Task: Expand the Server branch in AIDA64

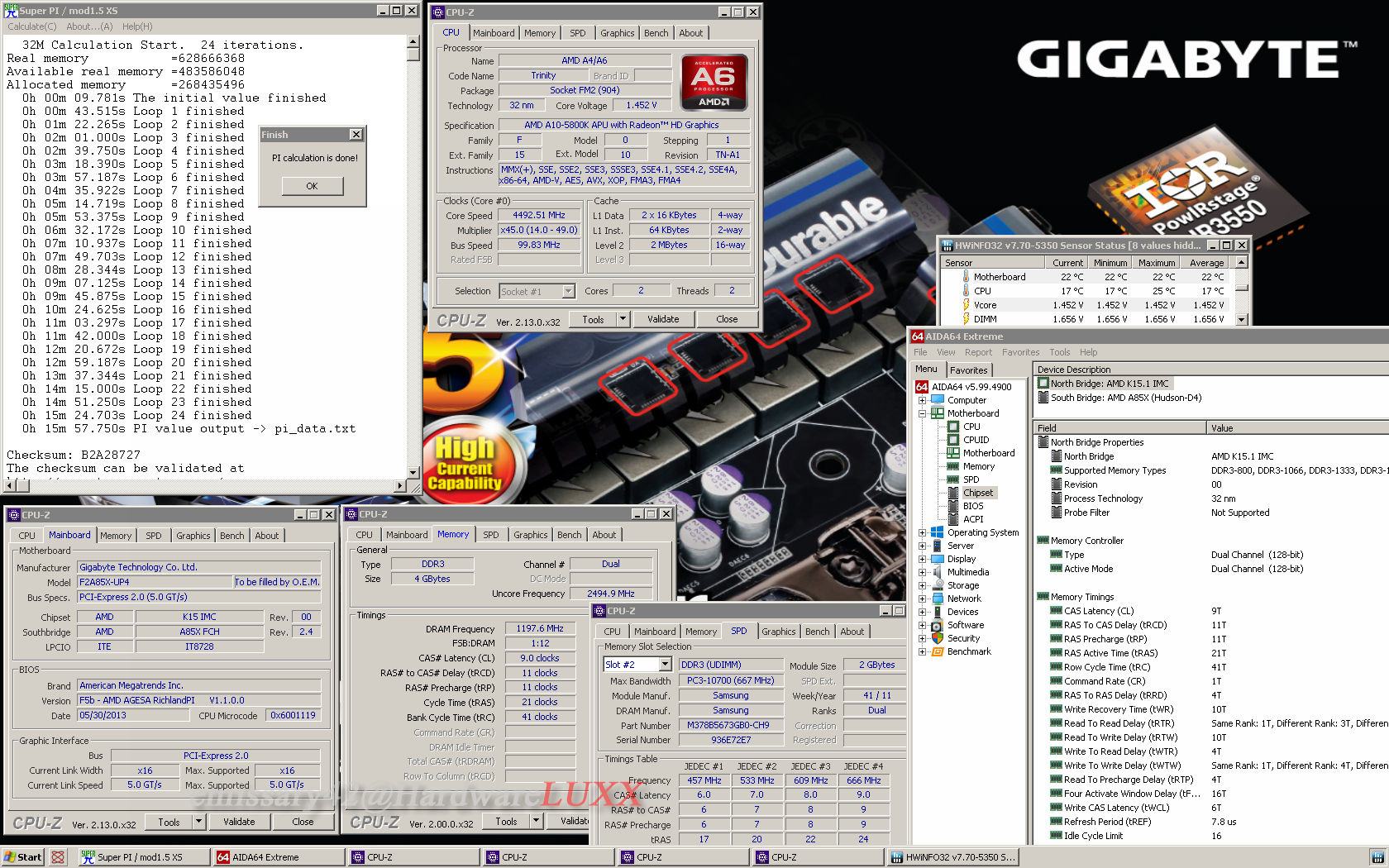Action: pyautogui.click(x=922, y=546)
